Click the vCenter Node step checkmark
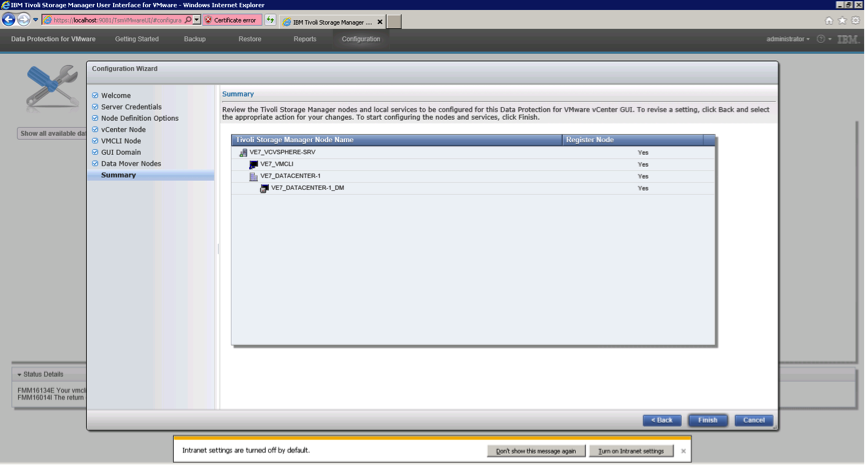 (x=95, y=130)
